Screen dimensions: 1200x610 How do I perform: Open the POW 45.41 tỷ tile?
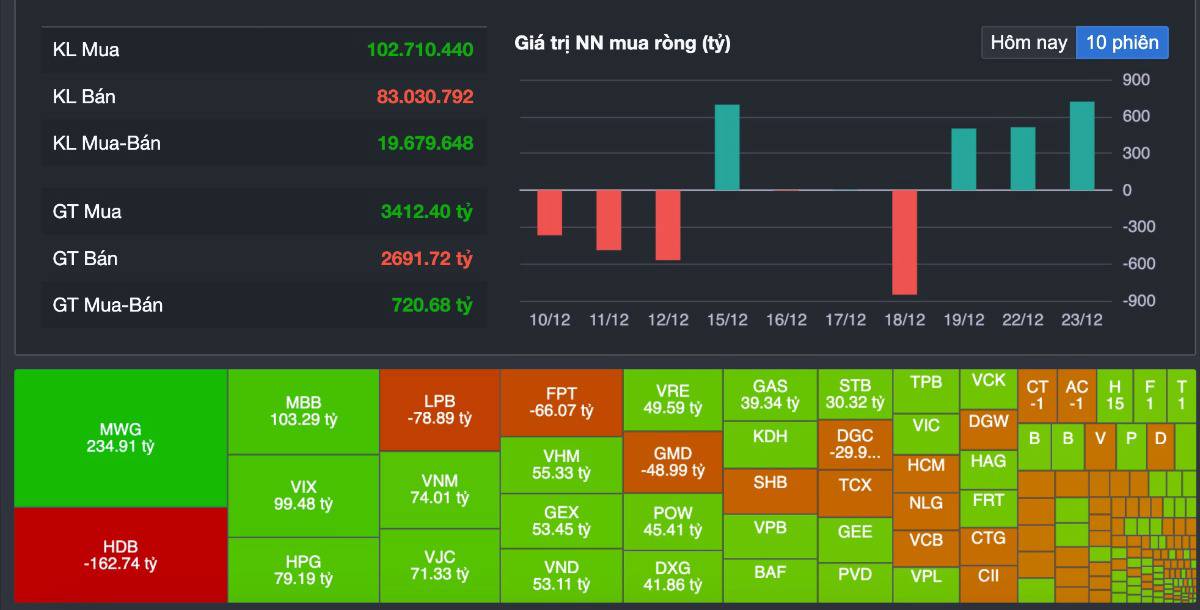pos(672,522)
